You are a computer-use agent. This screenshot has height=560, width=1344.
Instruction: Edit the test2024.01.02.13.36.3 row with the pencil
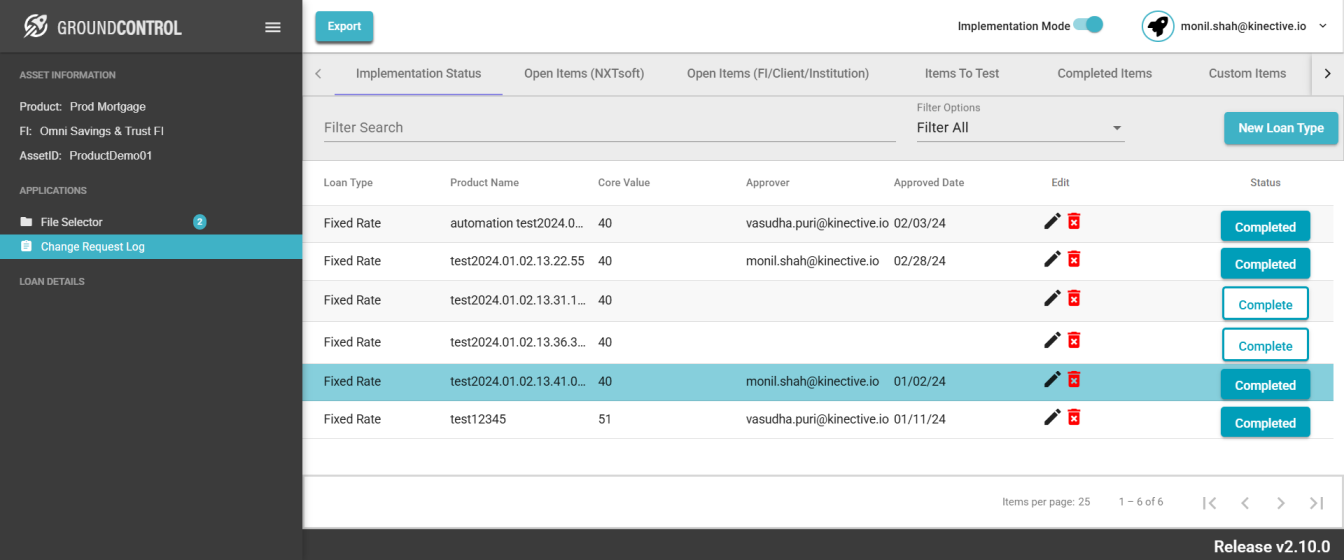click(1052, 340)
